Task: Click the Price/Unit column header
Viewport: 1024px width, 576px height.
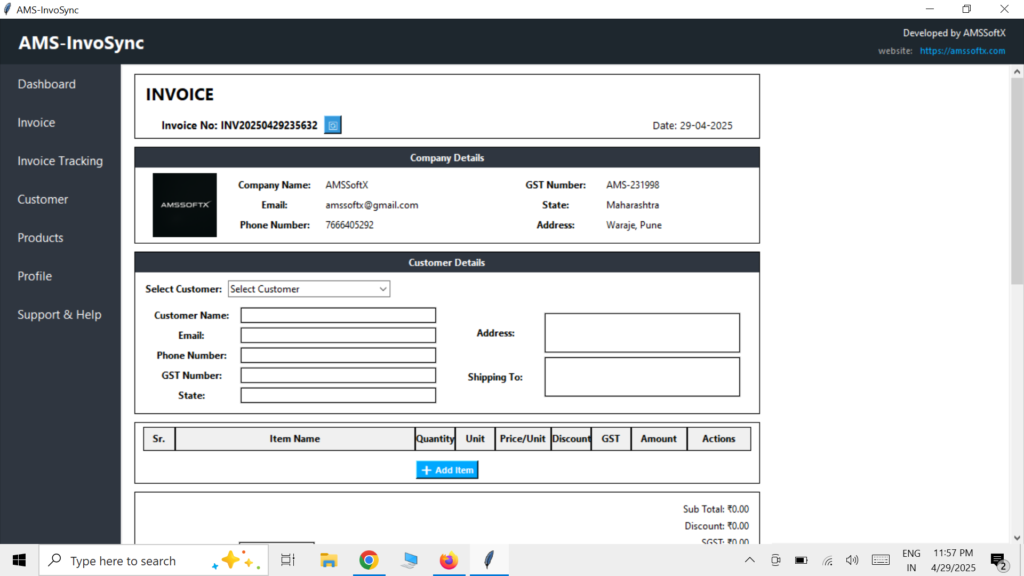Action: [522, 439]
